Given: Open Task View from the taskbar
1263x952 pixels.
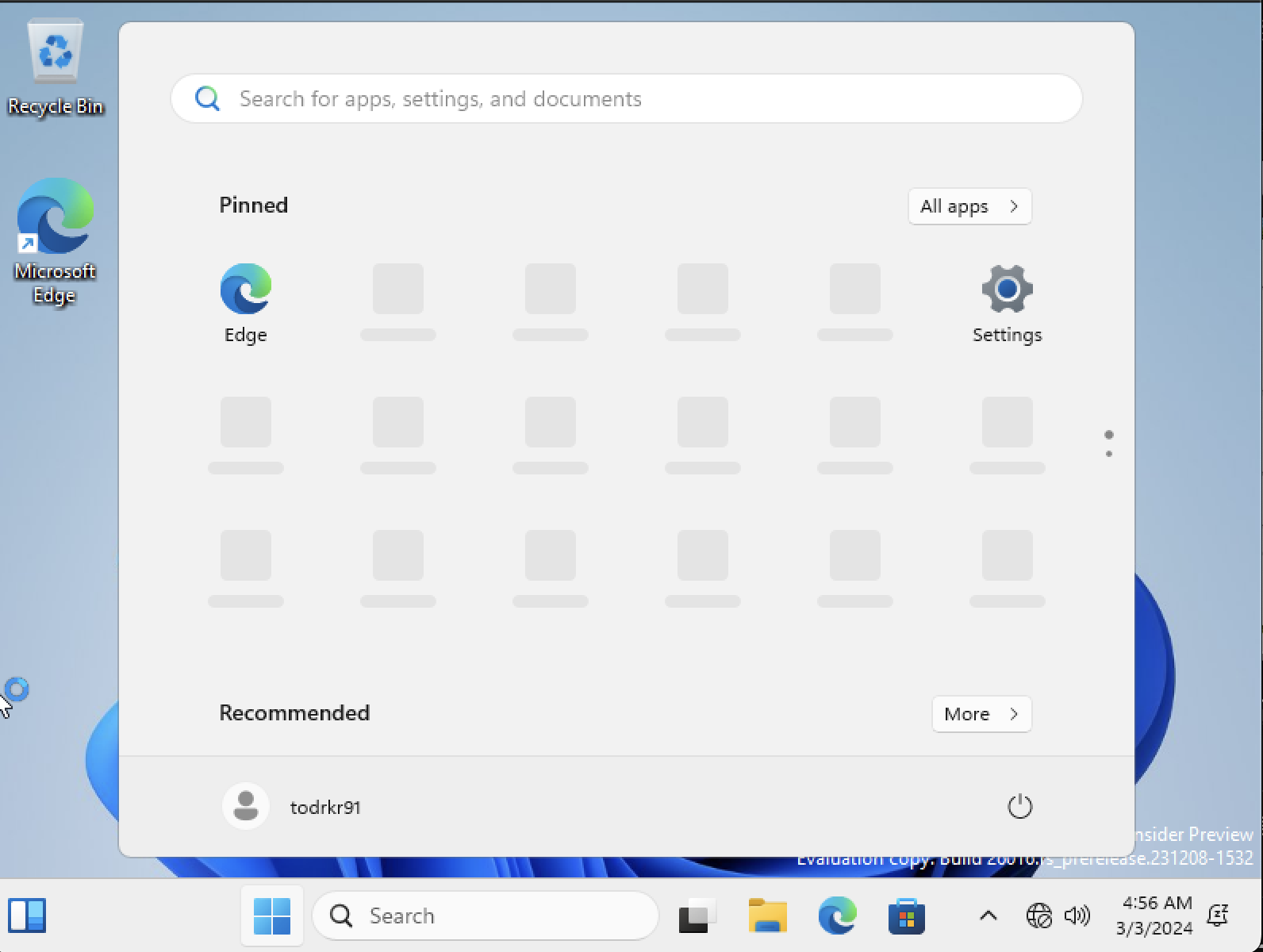Looking at the screenshot, I should 697,916.
